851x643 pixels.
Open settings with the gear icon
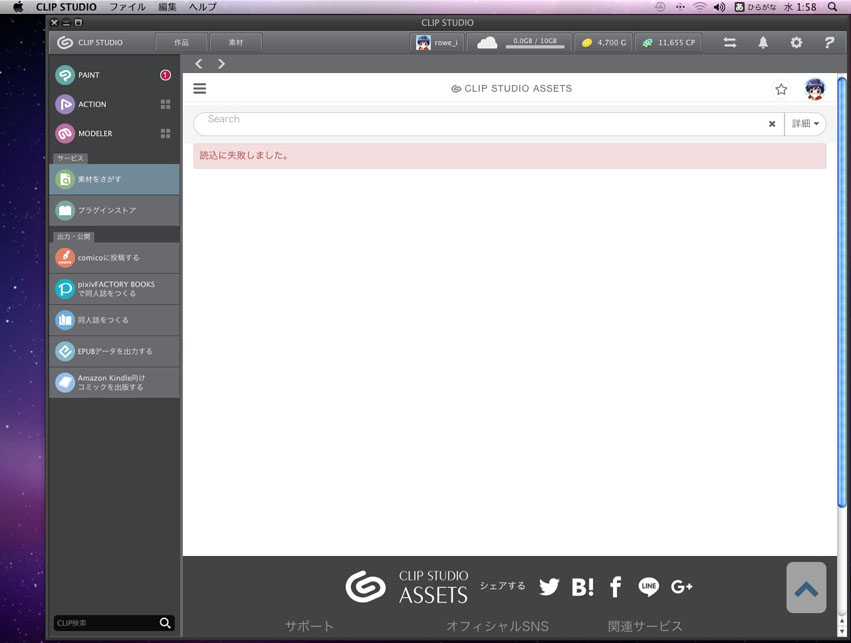click(x=796, y=43)
